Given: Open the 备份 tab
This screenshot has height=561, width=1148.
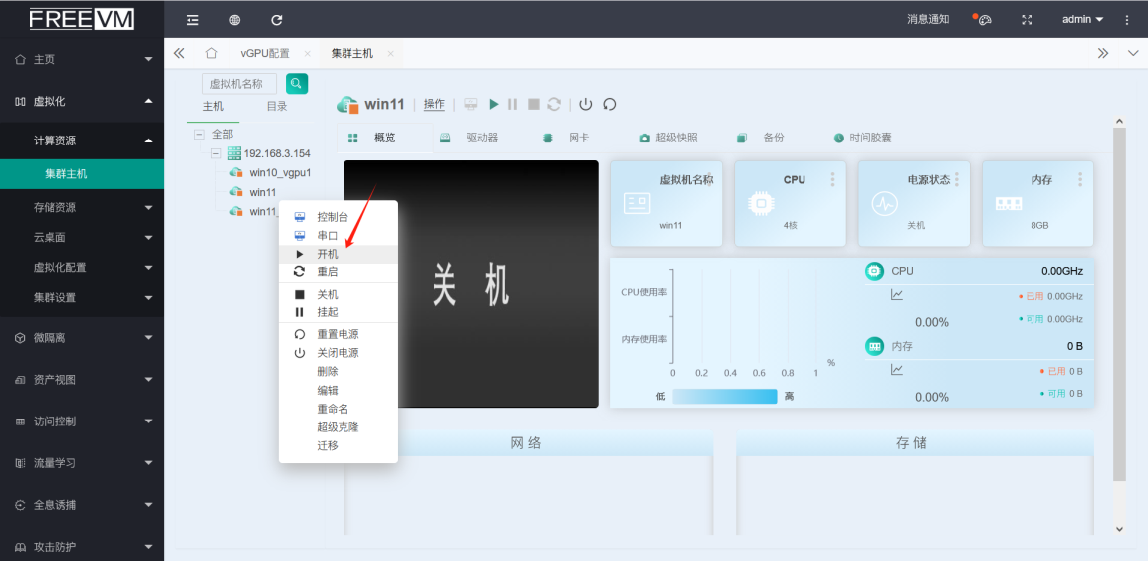Looking at the screenshot, I should 774,138.
